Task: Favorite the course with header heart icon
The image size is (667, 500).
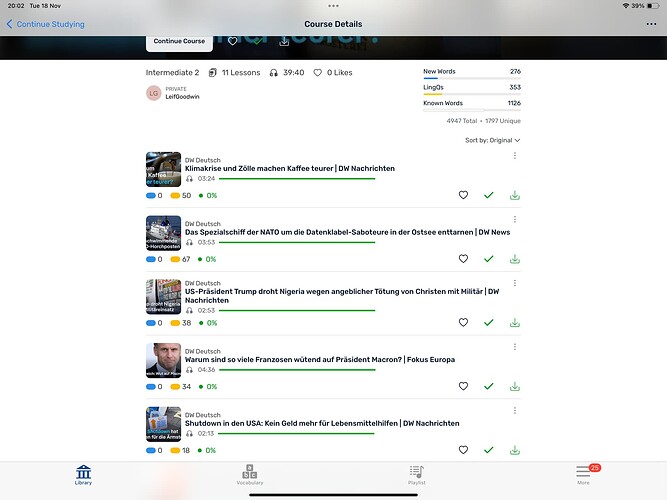Action: [233, 41]
